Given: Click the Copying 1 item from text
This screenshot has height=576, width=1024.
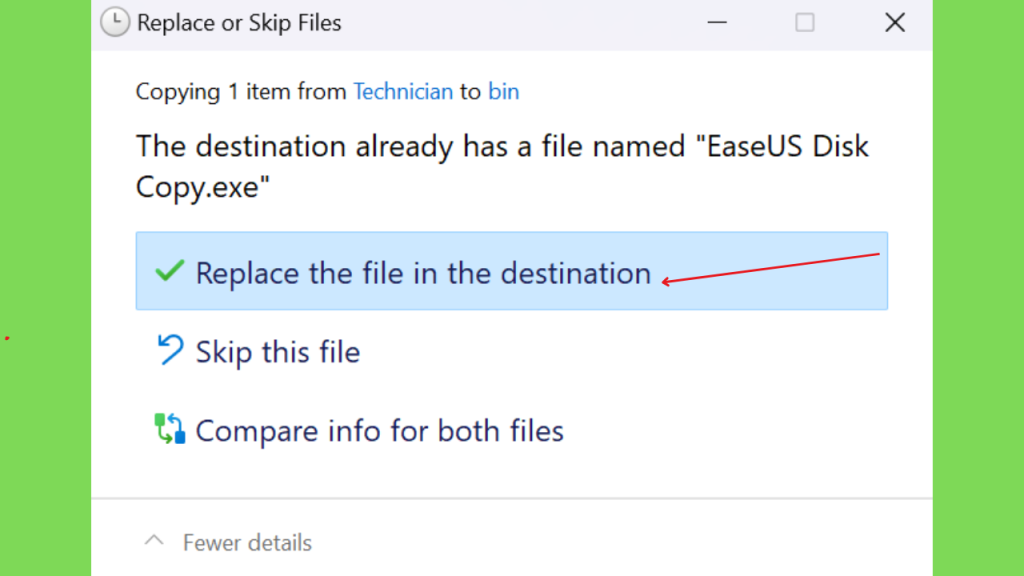Looking at the screenshot, I should [x=241, y=91].
